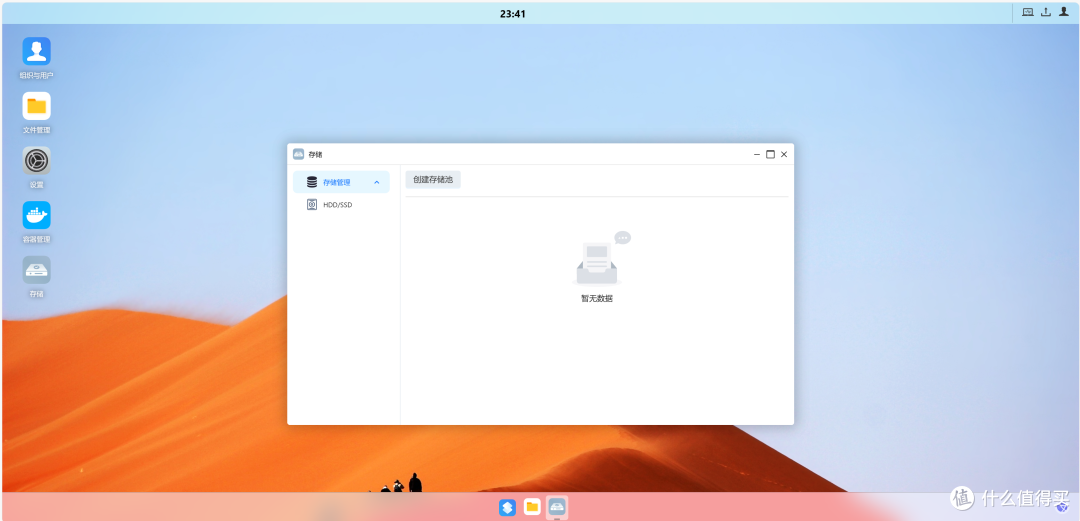1080x521 pixels.
Task: Open the 组织与用户 desktop icon
Action: point(37,51)
